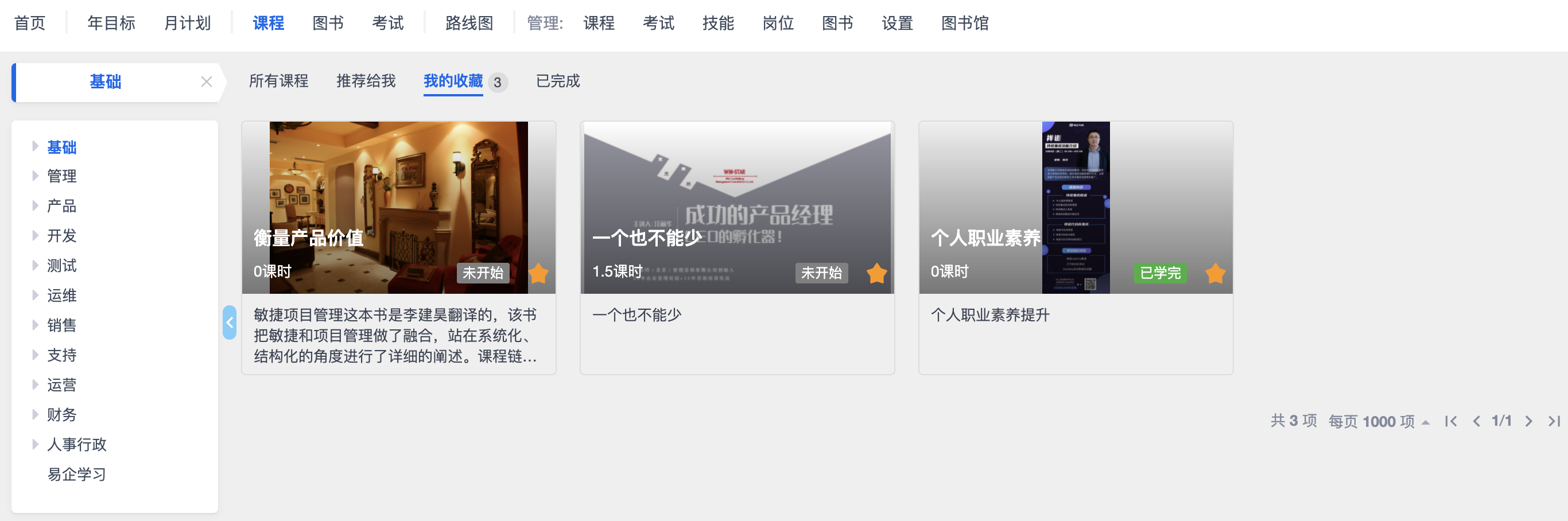Remove star from 个人职业素养 course
This screenshot has height=521, width=1568.
coord(1215,273)
